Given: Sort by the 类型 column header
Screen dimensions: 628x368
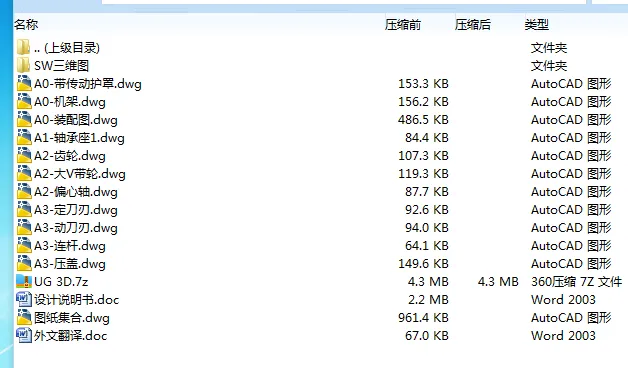Looking at the screenshot, I should click(537, 25).
